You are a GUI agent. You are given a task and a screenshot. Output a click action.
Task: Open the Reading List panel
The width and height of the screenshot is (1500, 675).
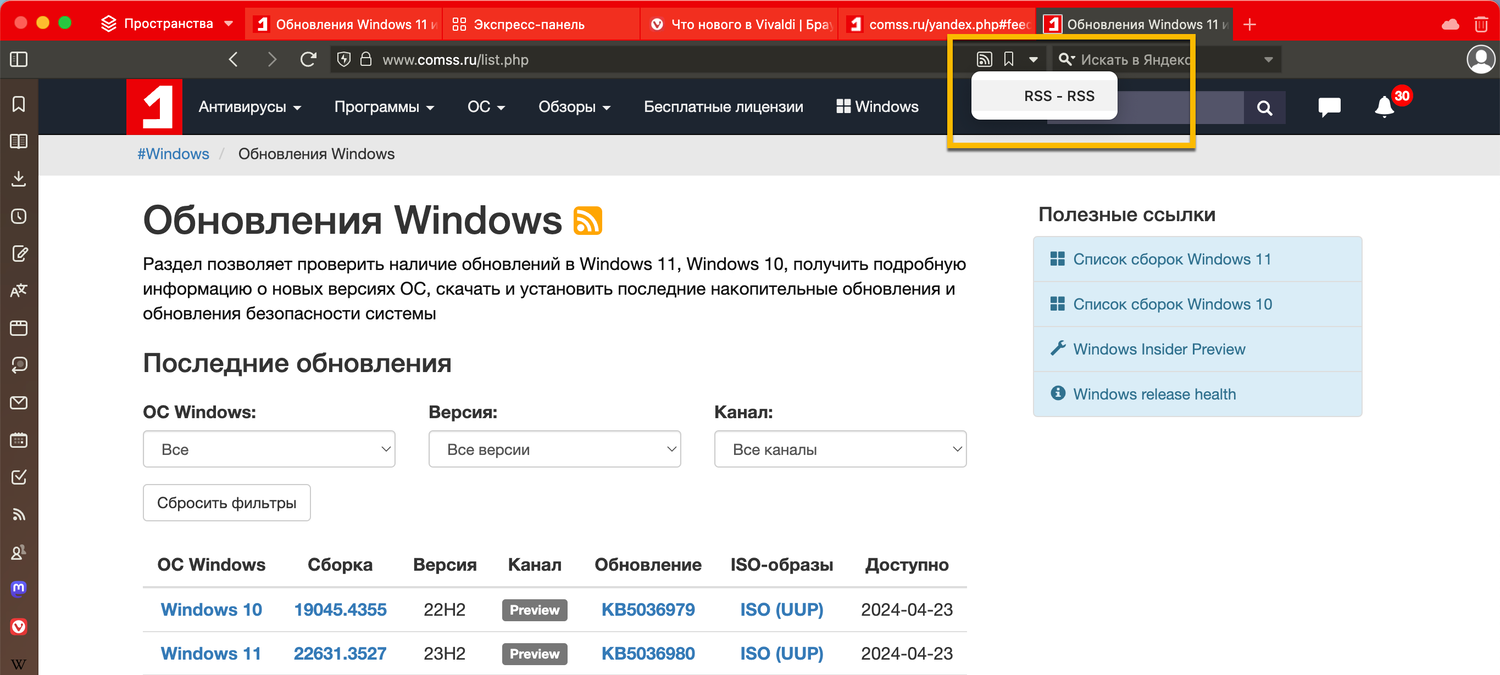(18, 141)
